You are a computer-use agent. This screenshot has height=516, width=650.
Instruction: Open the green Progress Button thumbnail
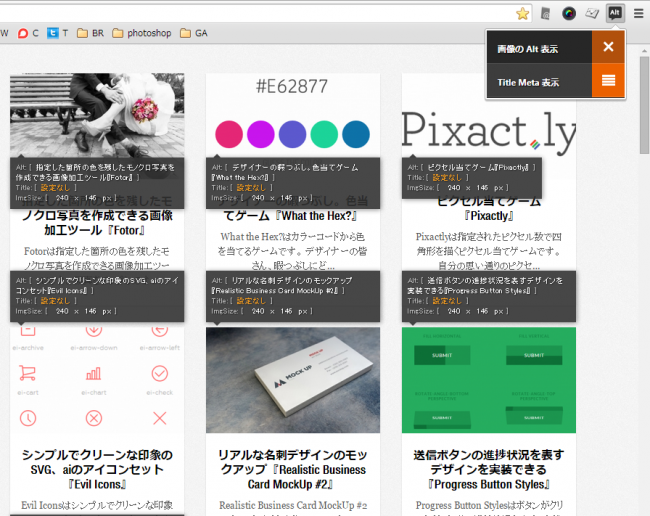489,380
